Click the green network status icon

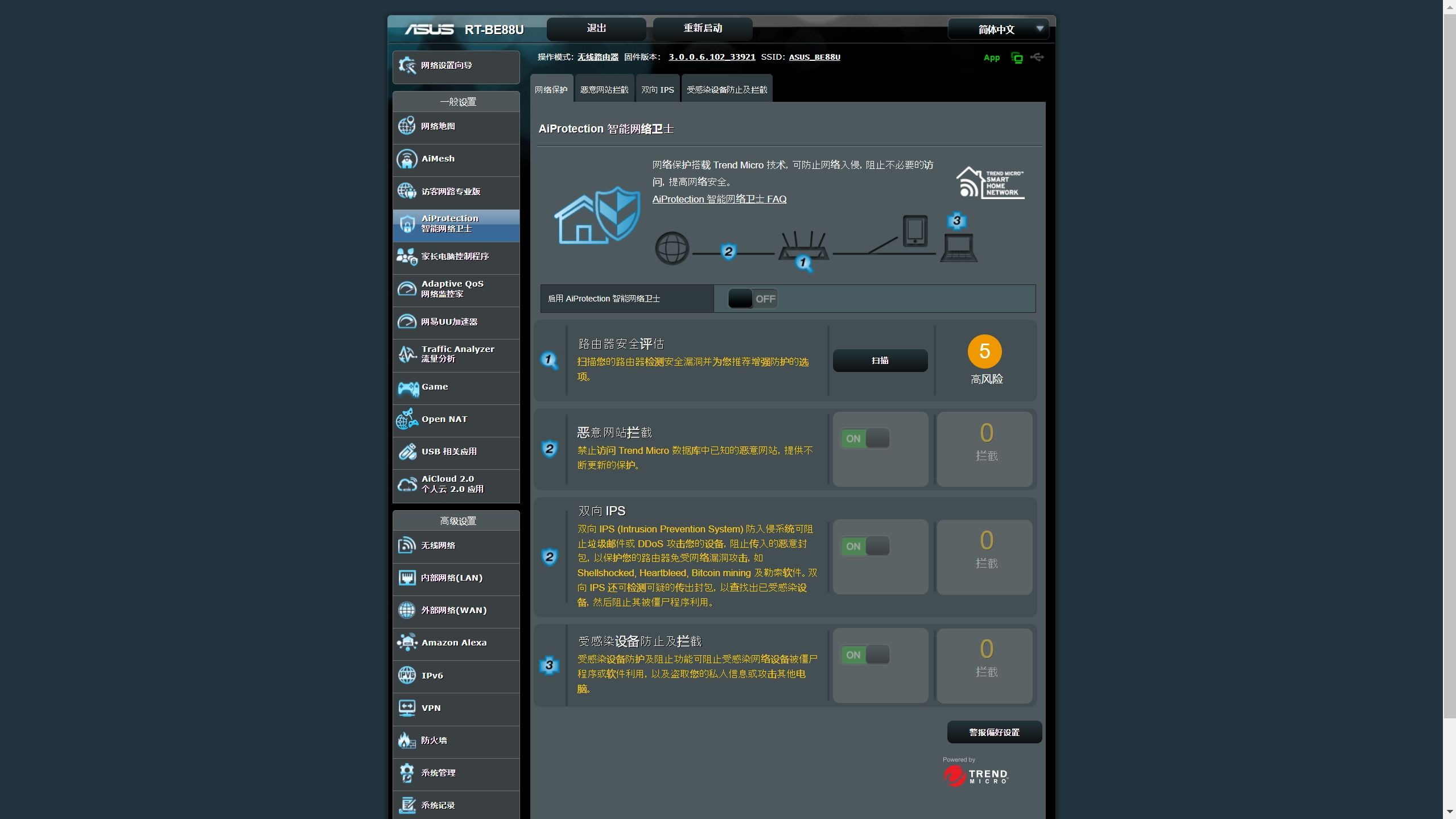1017,57
